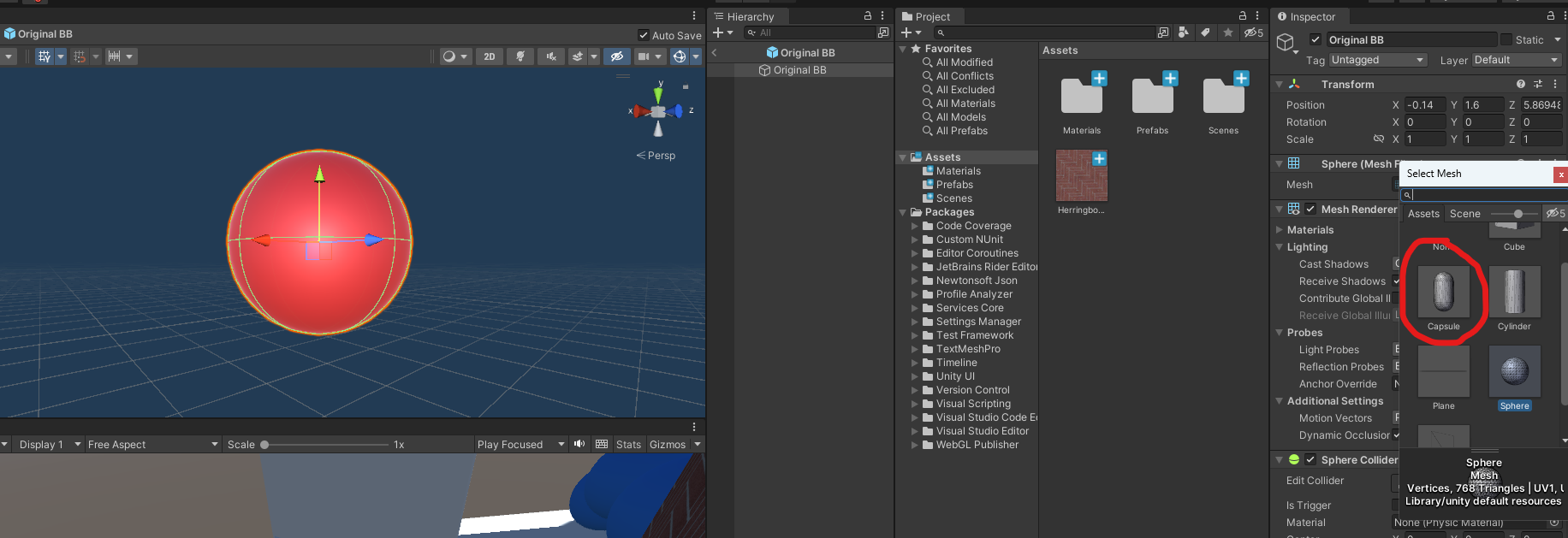Toggle Scale constrained proportions link icon

(x=1379, y=139)
